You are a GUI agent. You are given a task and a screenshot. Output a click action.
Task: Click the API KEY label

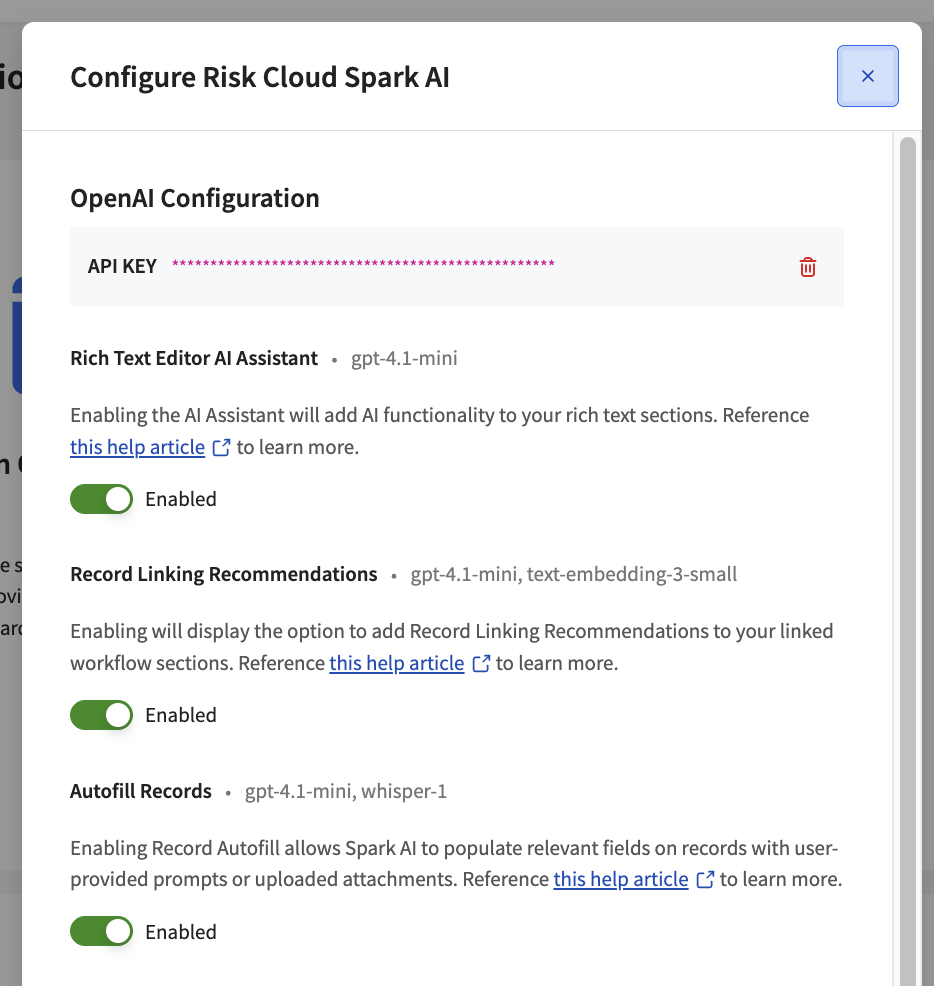122,266
